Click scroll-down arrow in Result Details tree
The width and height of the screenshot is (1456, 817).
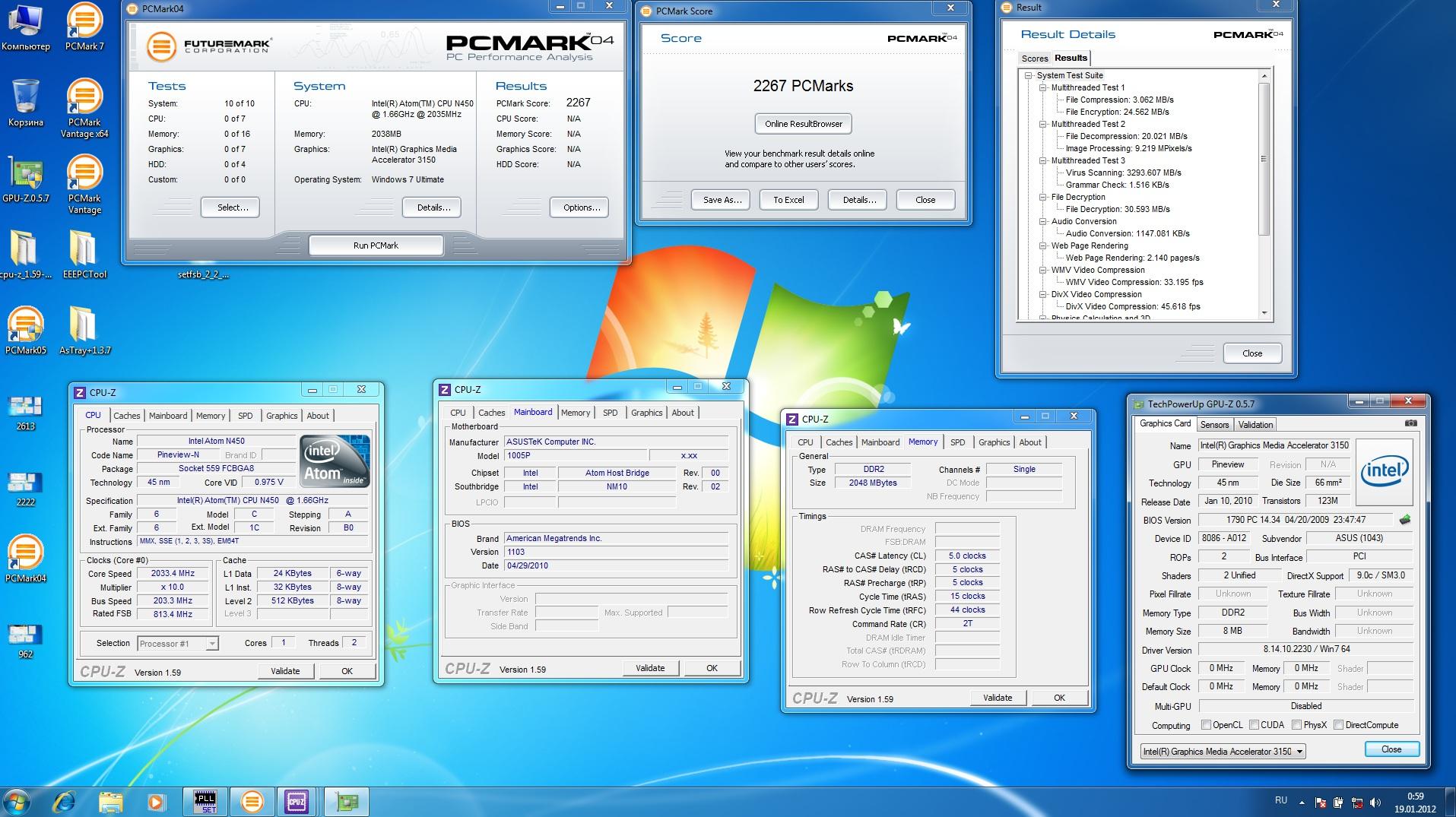[1264, 313]
